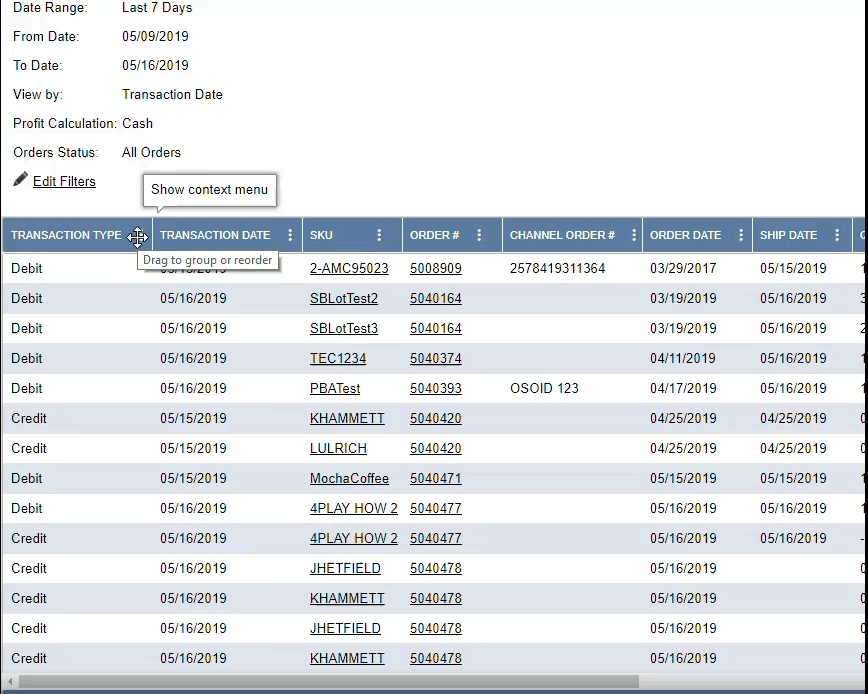Open the Edit Filters link

tap(64, 182)
